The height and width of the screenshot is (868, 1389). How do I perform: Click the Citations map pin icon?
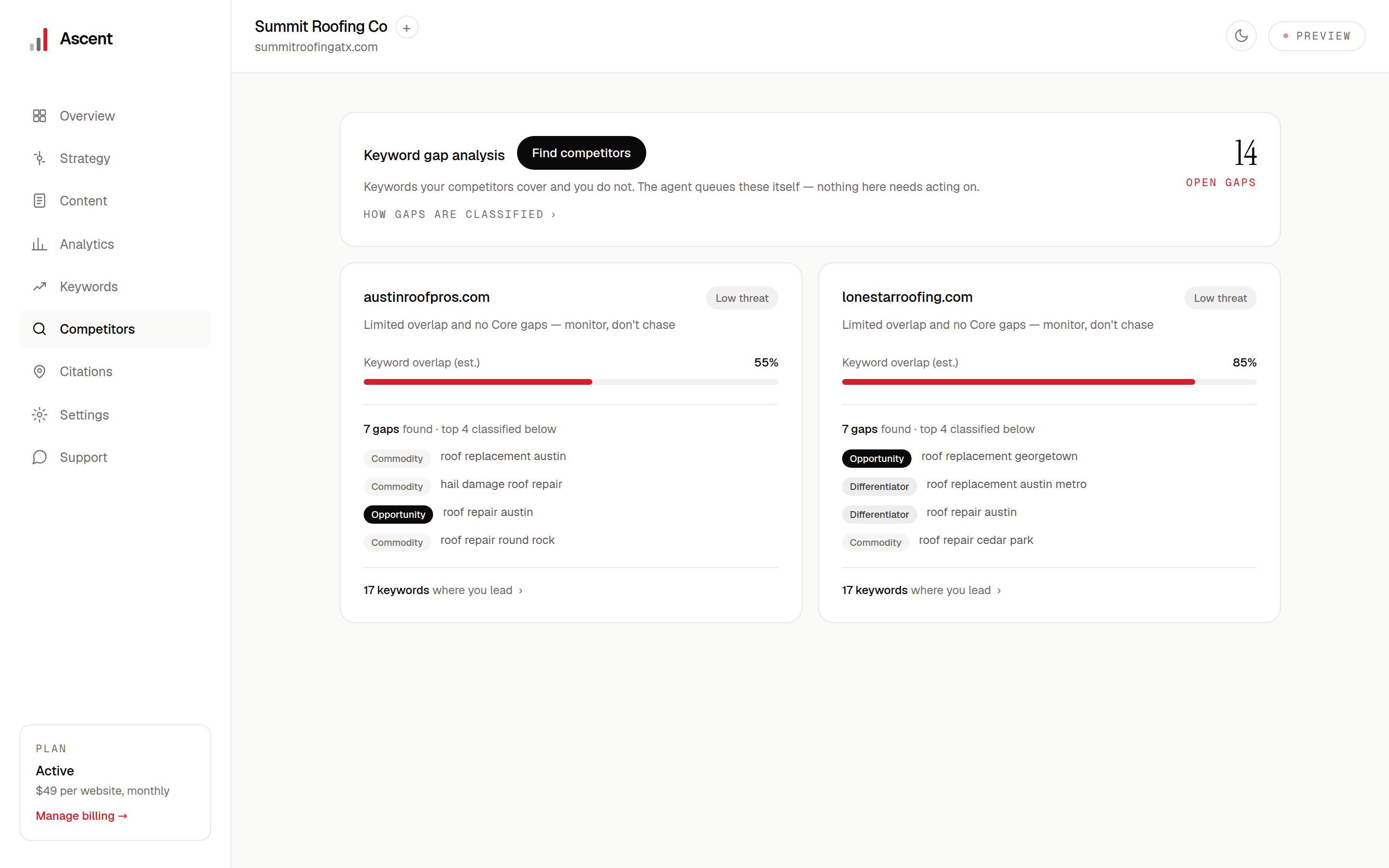[40, 371]
